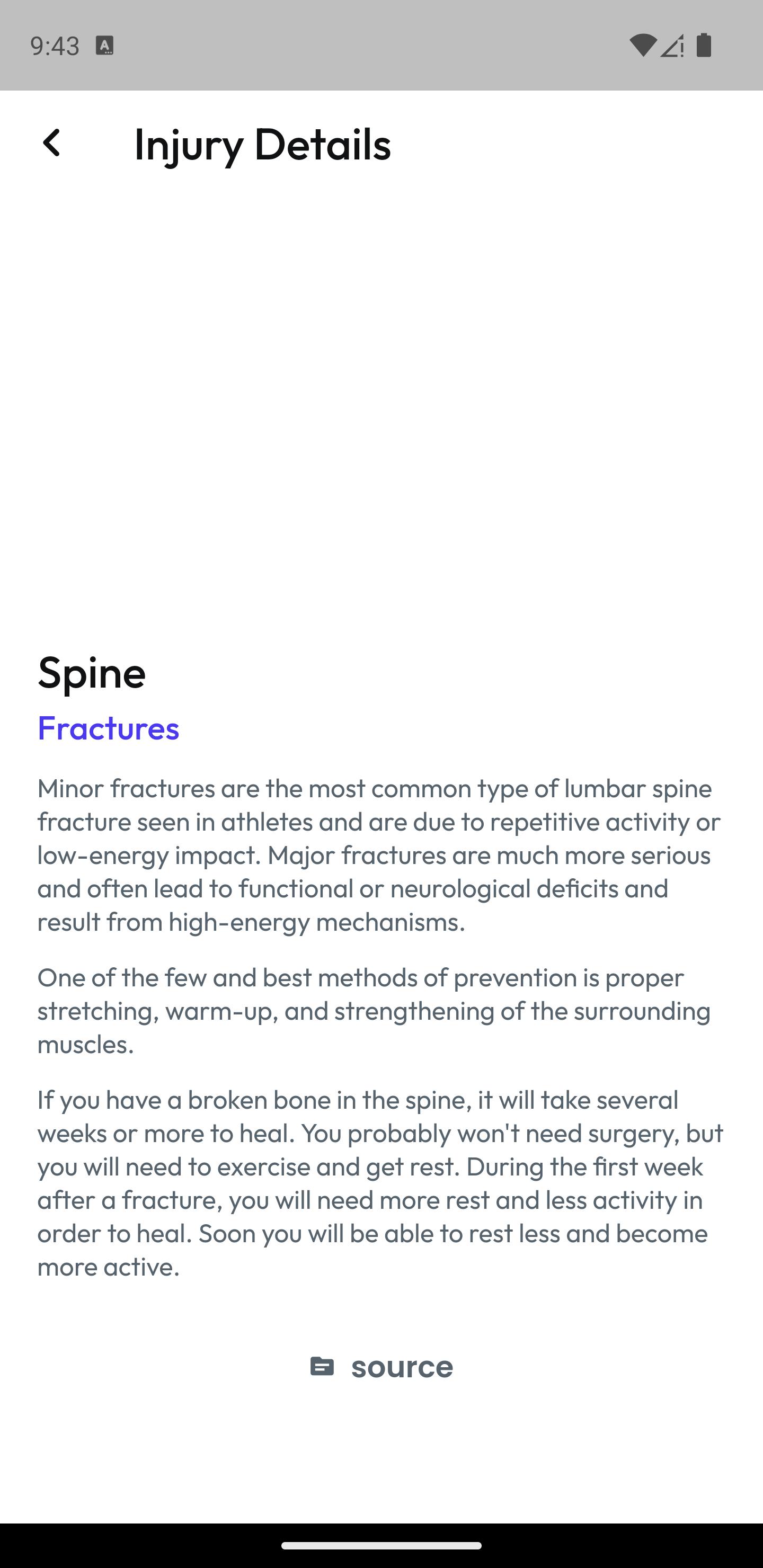The width and height of the screenshot is (763, 1568).
Task: Open the source link text
Action: pos(402,1367)
